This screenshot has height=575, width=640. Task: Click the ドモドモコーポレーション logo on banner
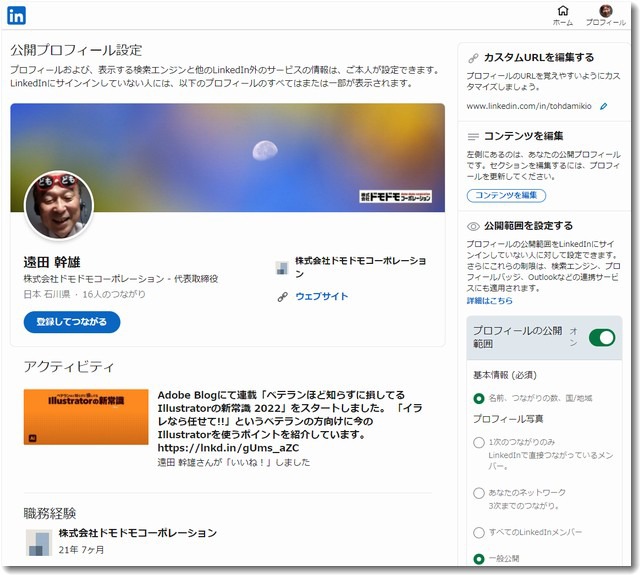[x=396, y=196]
